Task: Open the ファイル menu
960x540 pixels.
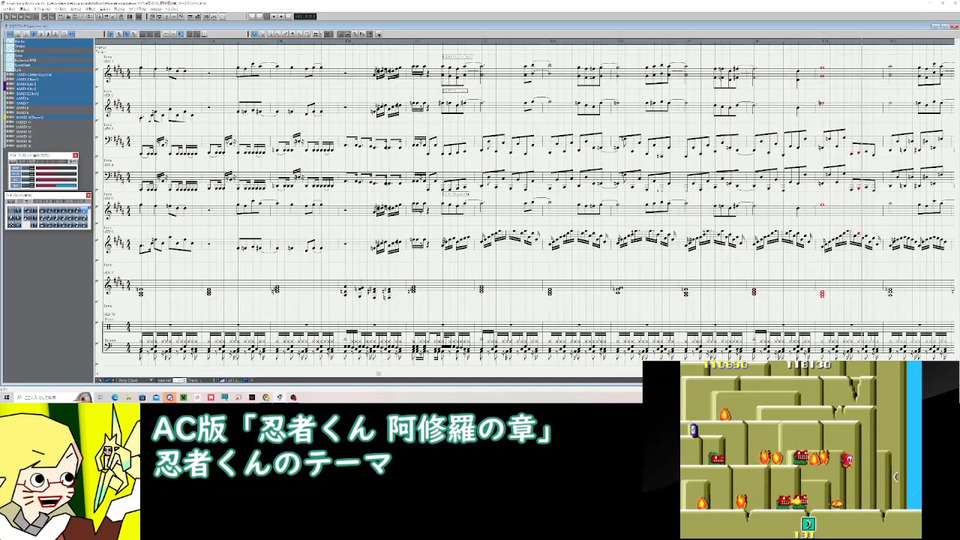Action: point(9,9)
